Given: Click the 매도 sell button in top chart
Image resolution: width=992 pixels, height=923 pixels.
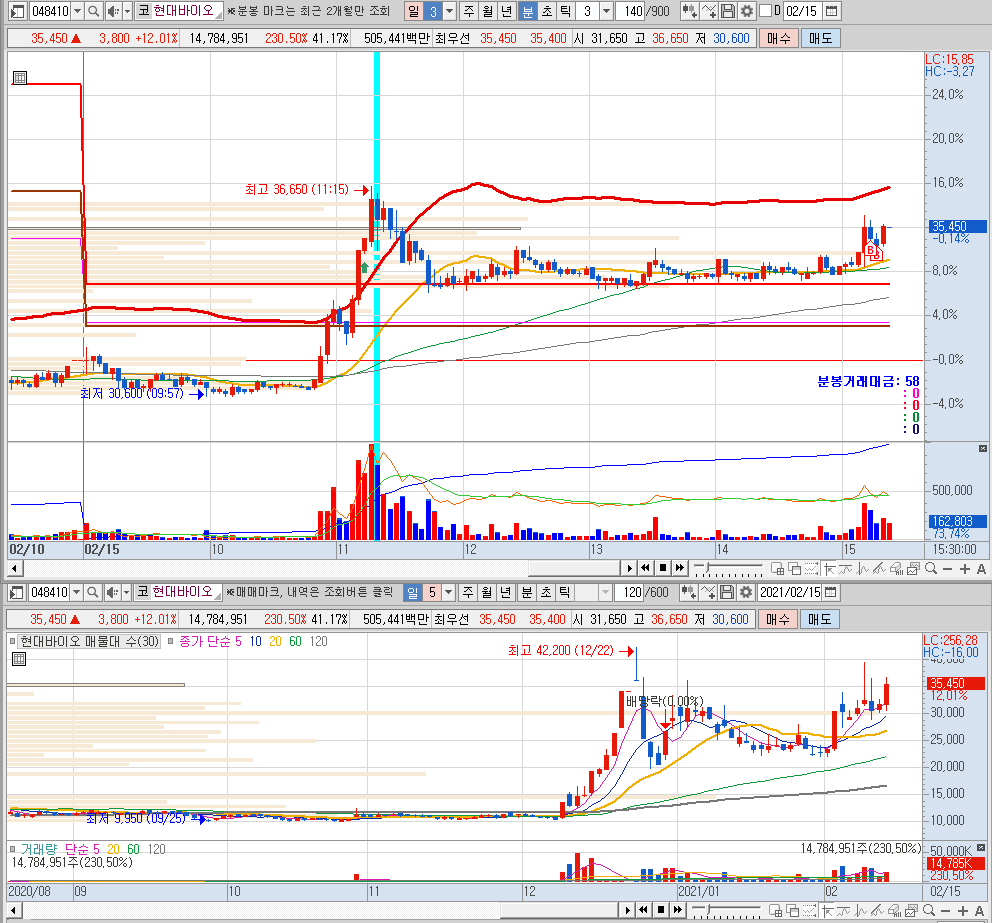Looking at the screenshot, I should 821,39.
